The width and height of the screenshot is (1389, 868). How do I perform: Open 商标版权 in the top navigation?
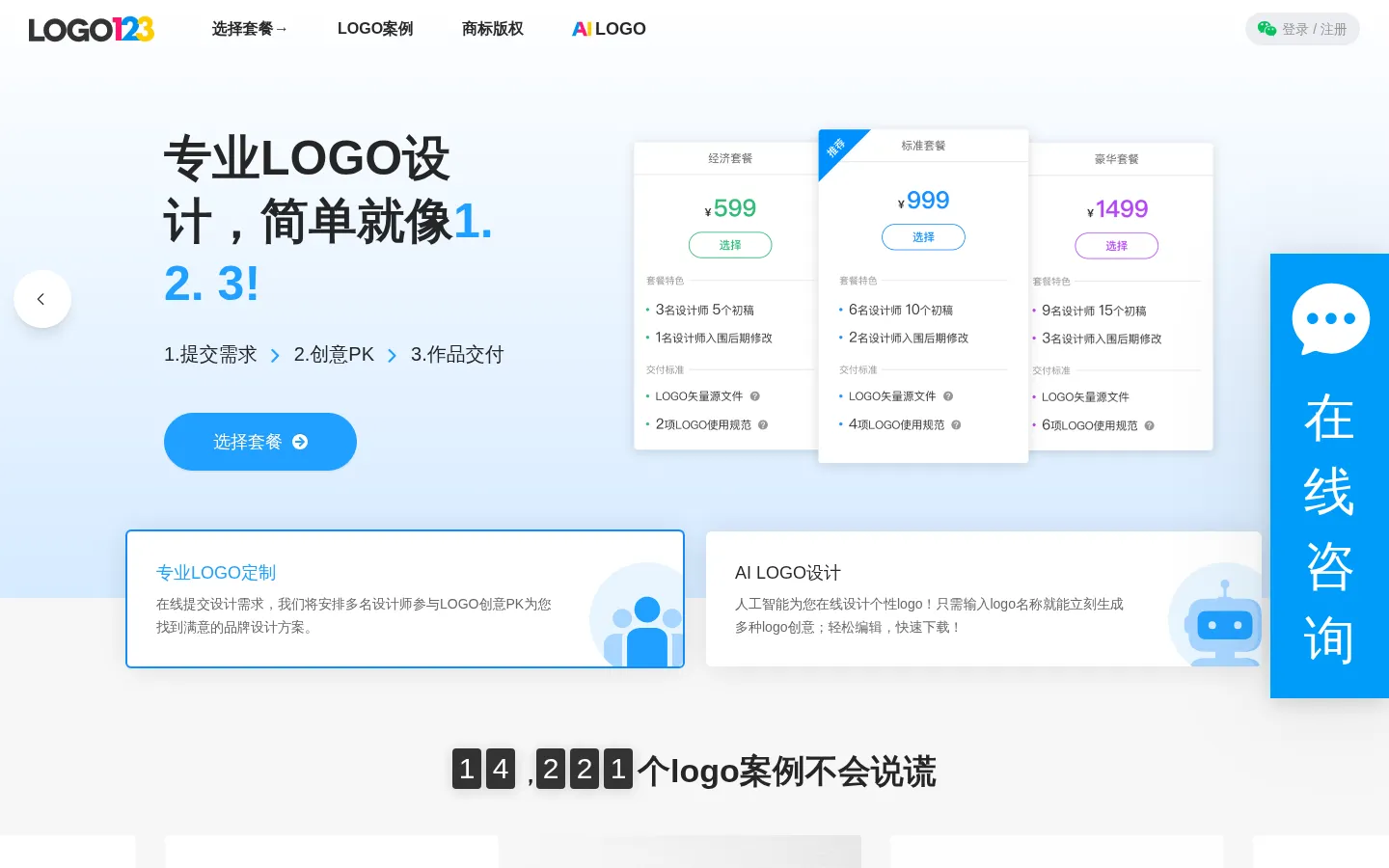click(493, 29)
